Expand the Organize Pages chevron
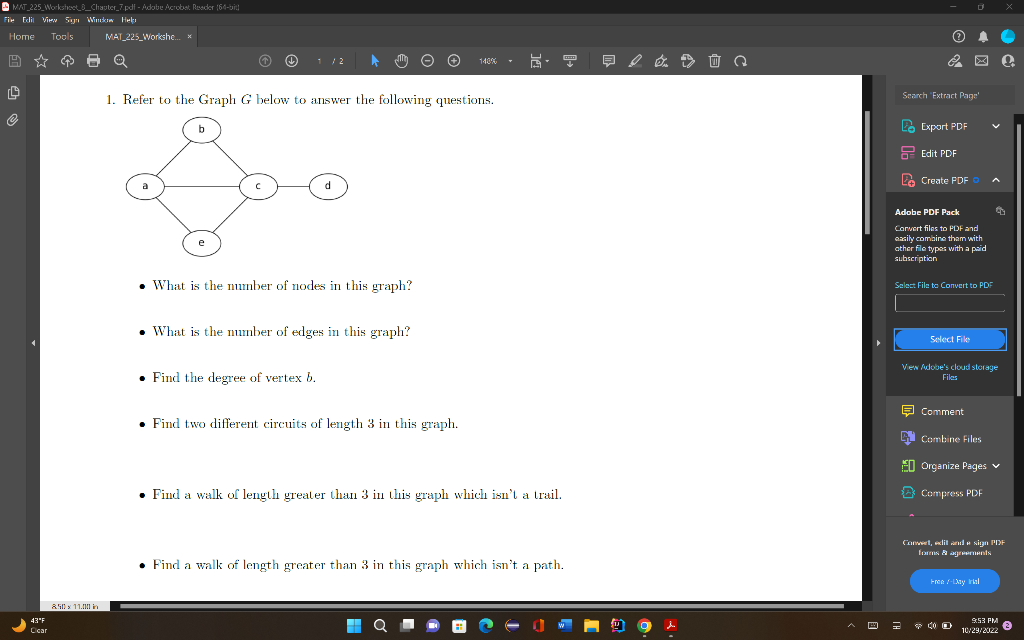This screenshot has height=640, width=1024. 996,466
